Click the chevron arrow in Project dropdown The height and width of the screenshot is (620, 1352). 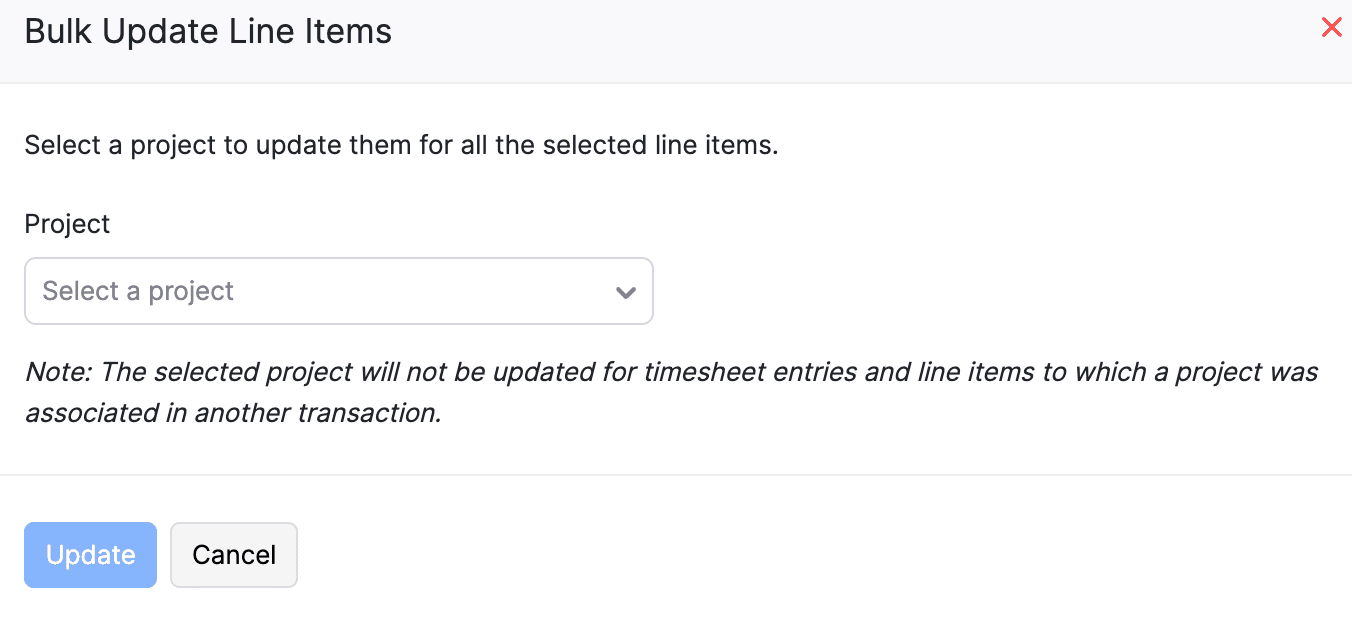click(x=626, y=292)
